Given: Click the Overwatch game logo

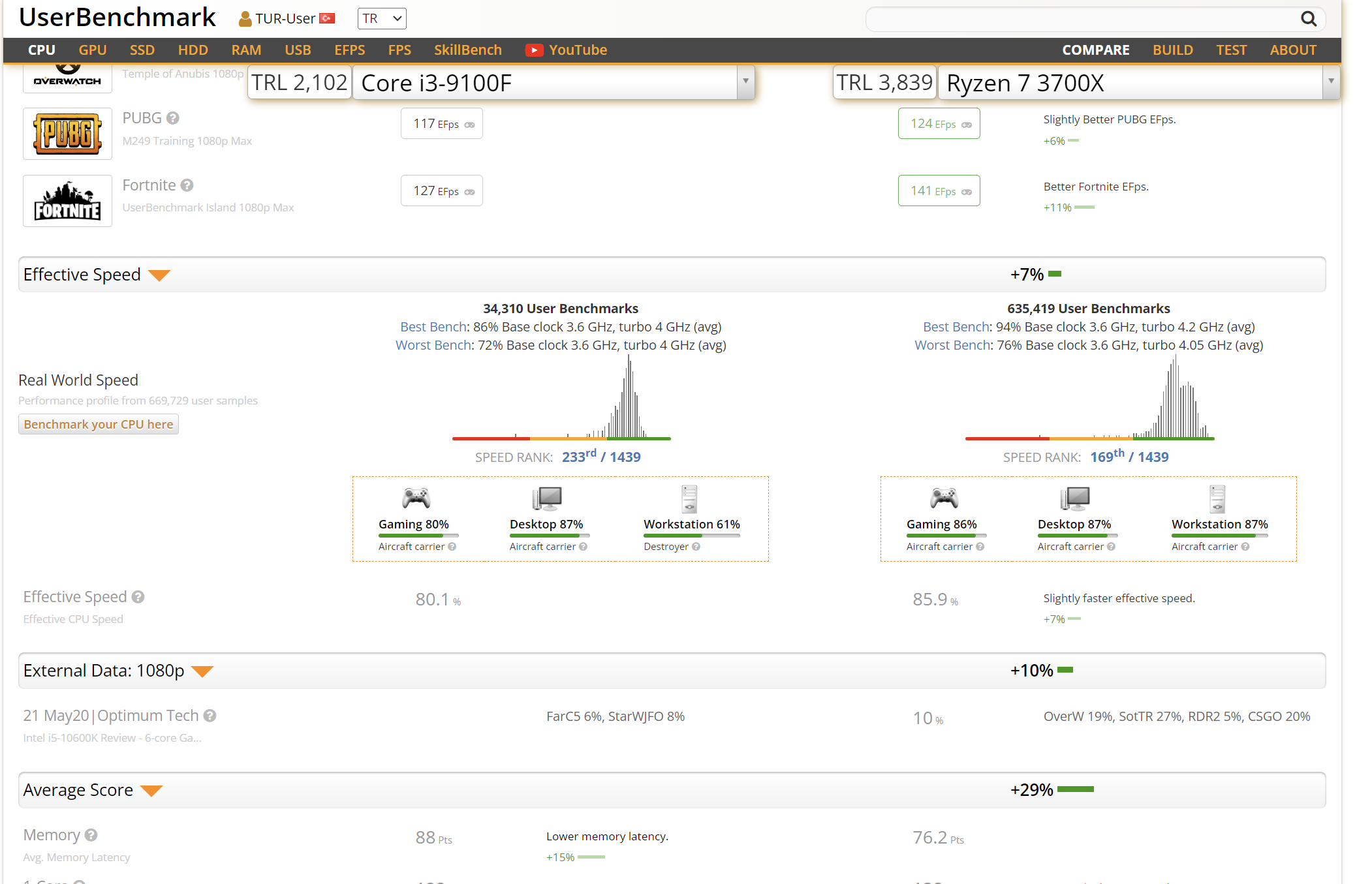Looking at the screenshot, I should click(67, 78).
